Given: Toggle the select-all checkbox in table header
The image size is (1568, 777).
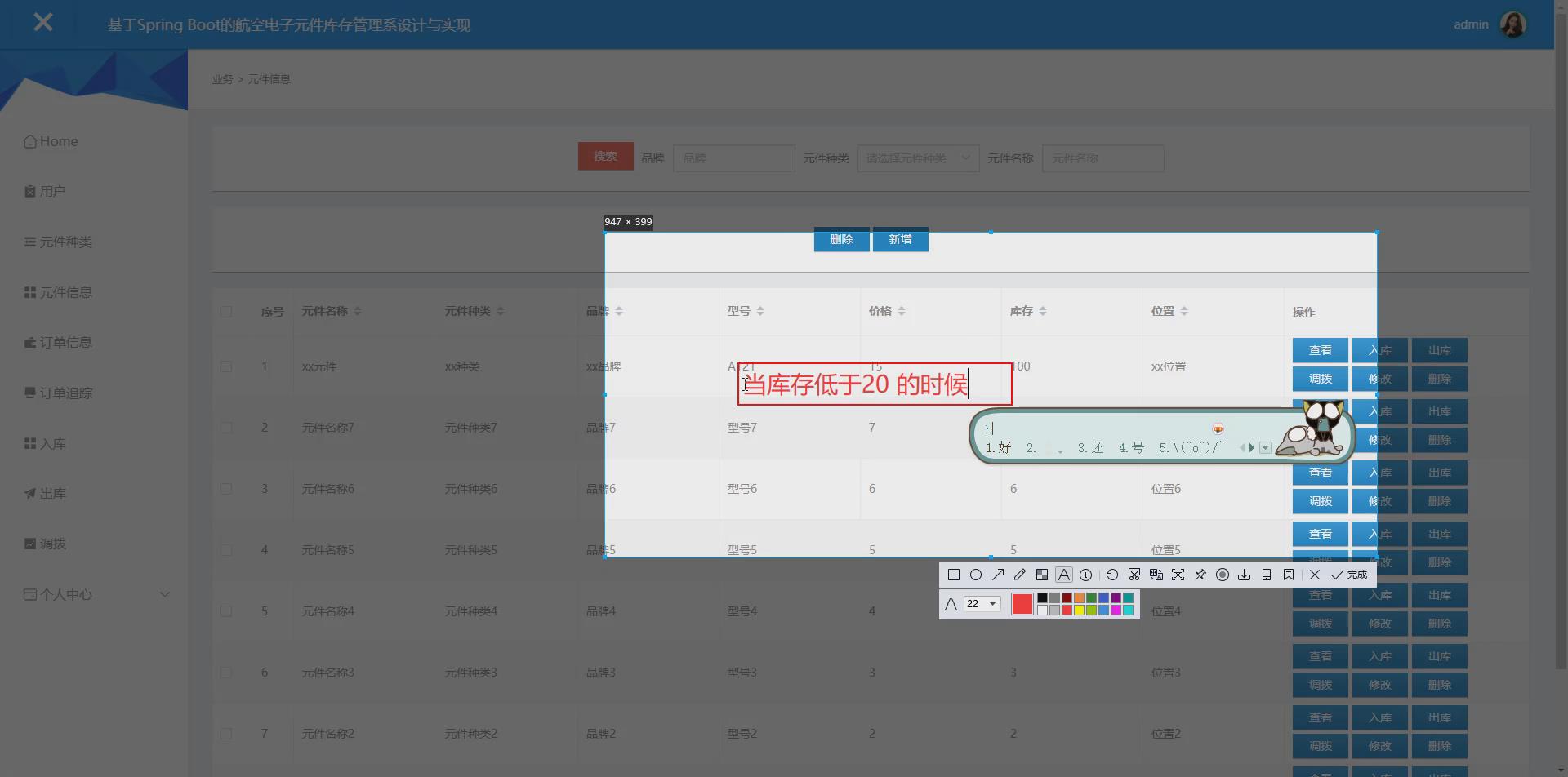Looking at the screenshot, I should coord(226,311).
